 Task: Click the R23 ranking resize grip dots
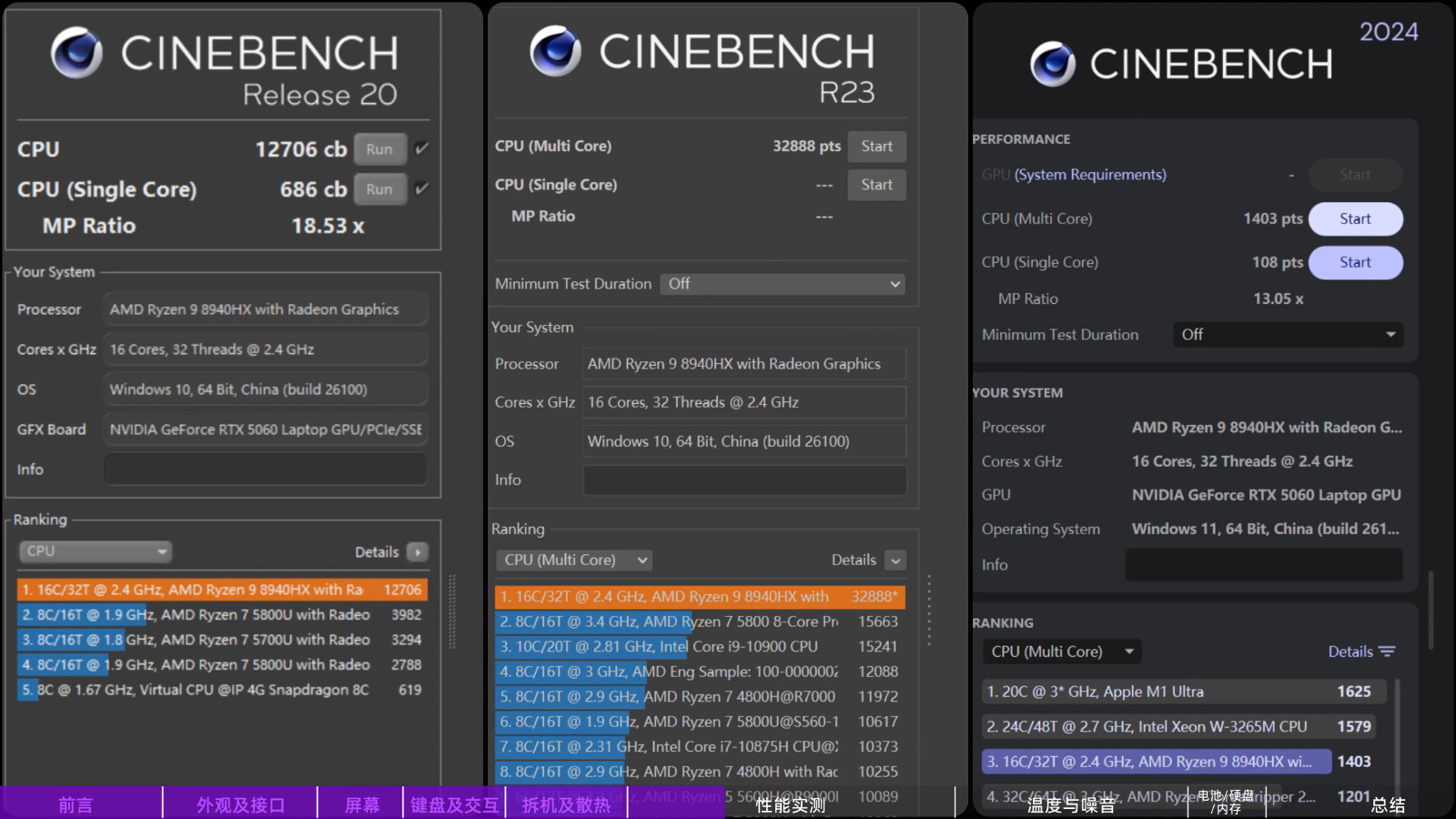tap(929, 610)
